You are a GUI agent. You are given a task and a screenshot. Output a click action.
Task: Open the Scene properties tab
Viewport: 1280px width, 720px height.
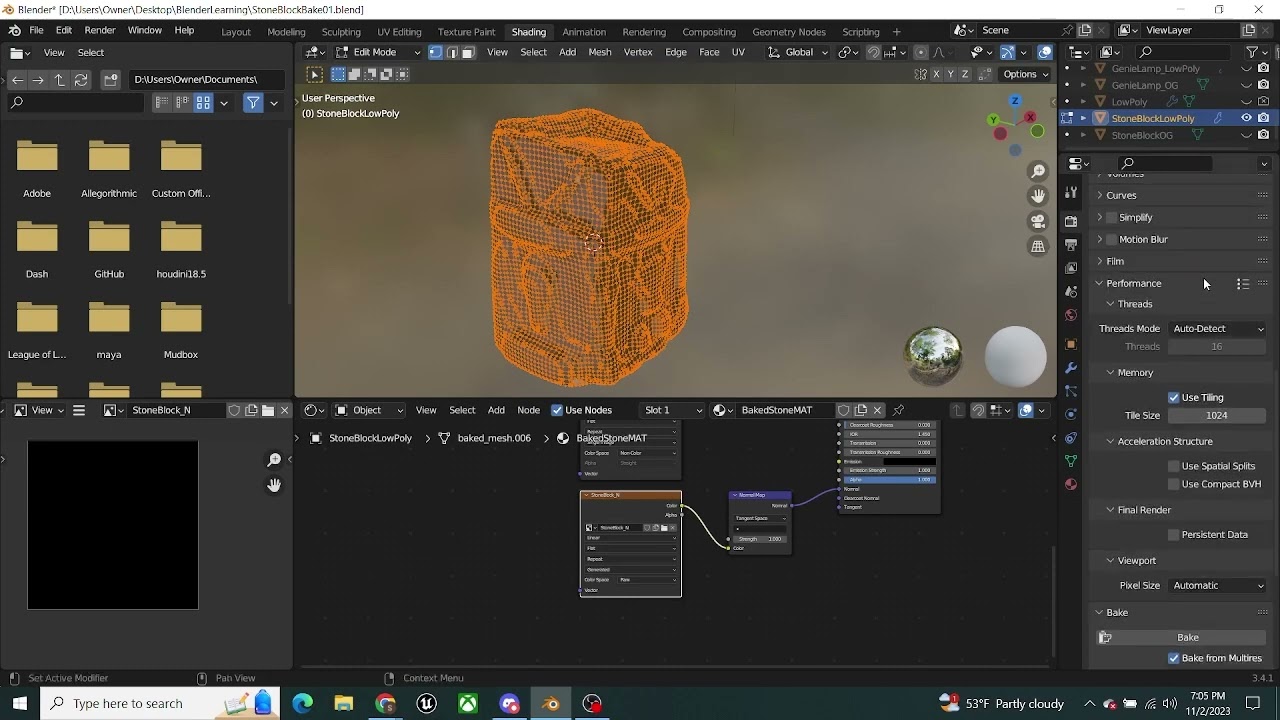tap(1071, 291)
